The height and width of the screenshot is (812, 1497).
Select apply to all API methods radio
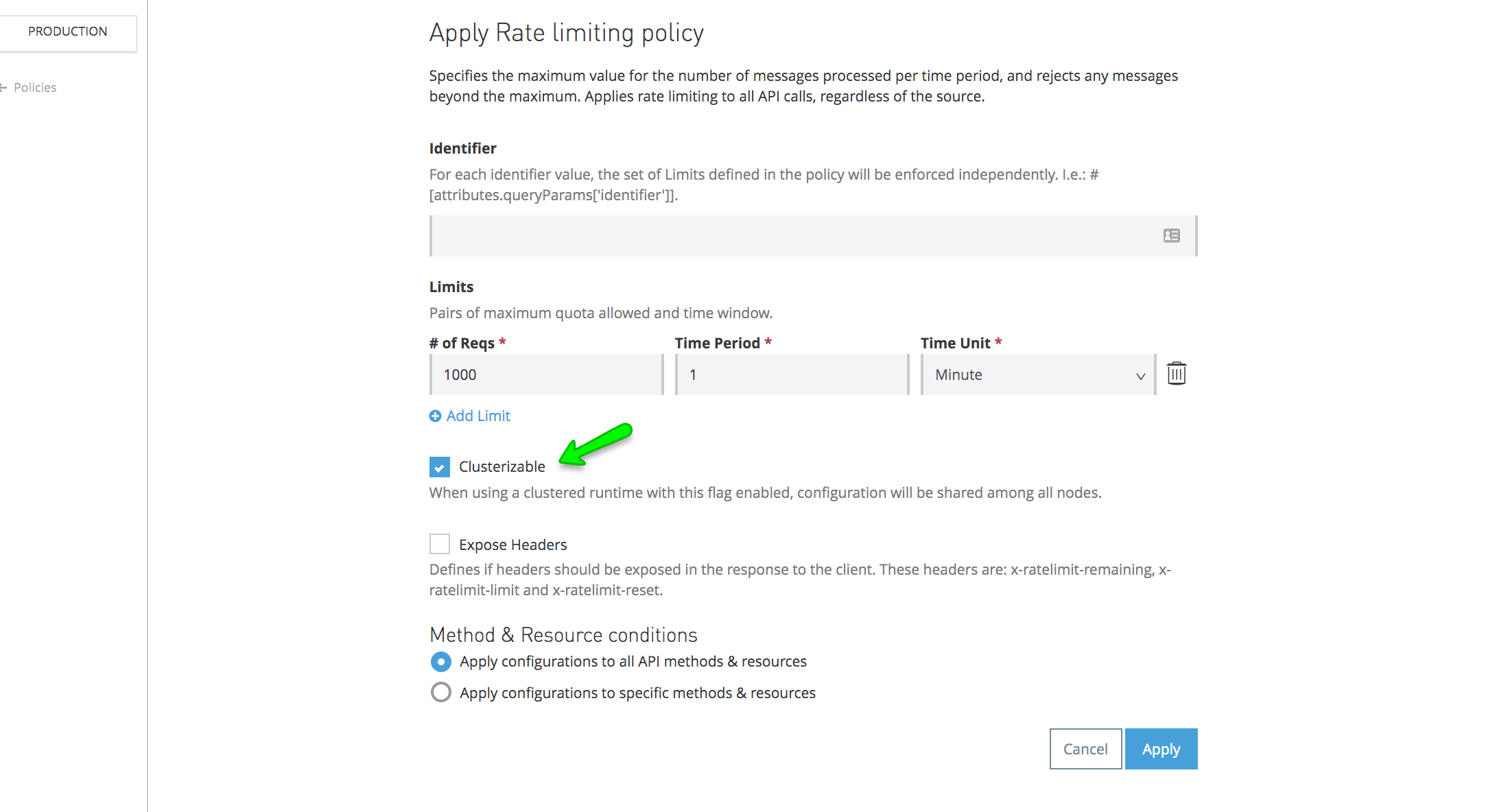tap(441, 662)
